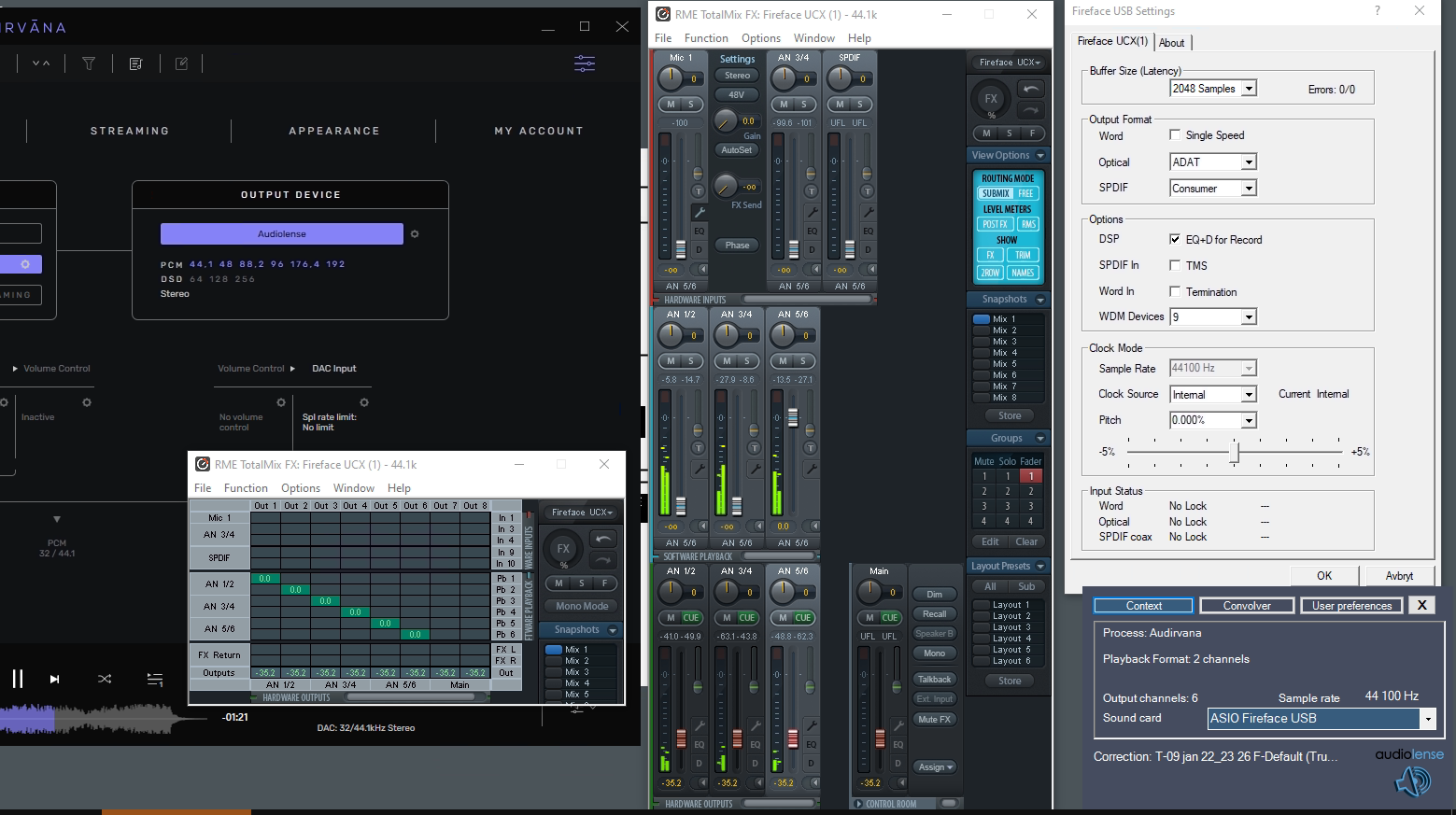Screen dimensions: 1456x815
Task: Skip to next track in Audirvana
Action: pyautogui.click(x=55, y=680)
